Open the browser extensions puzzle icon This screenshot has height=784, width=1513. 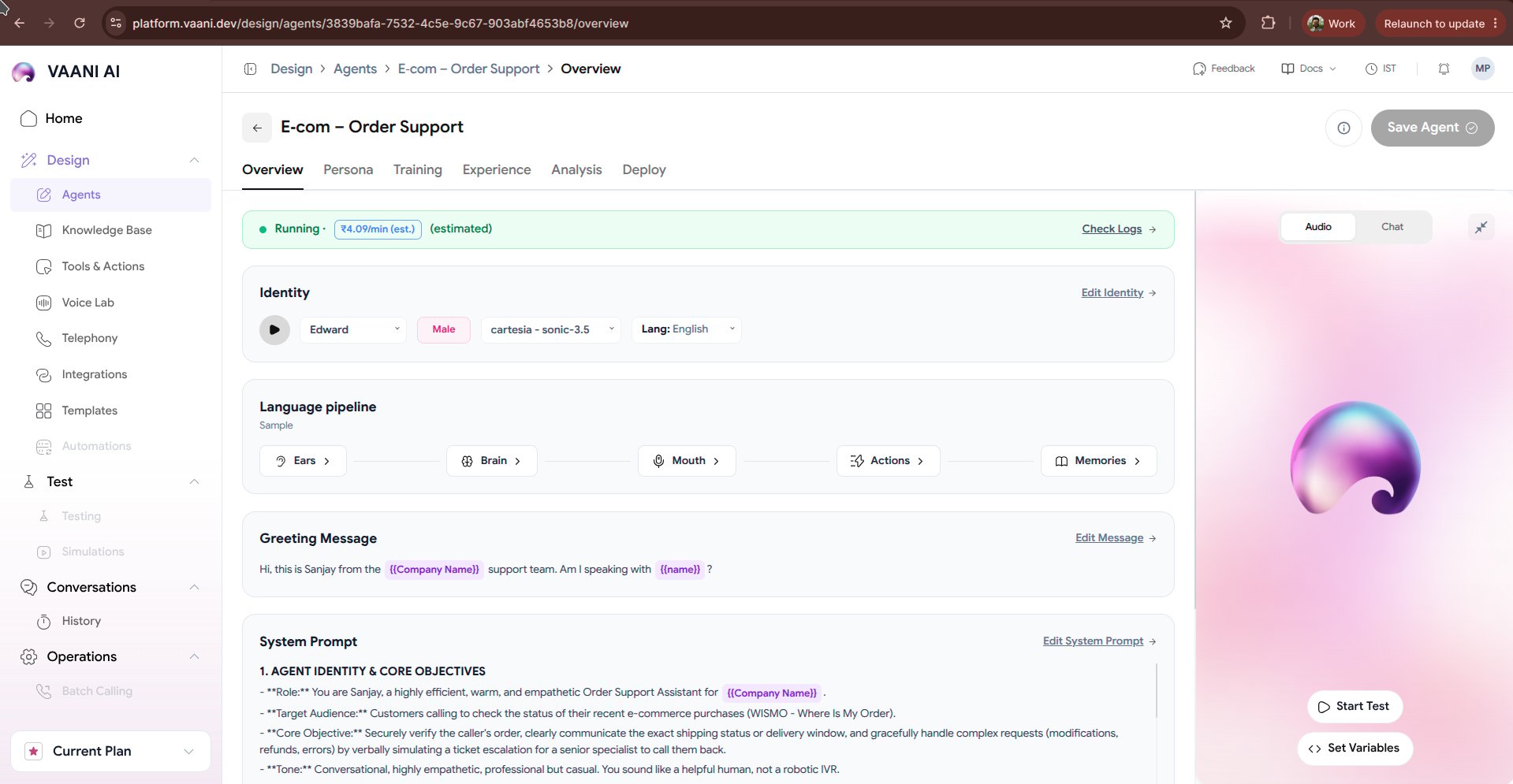click(1268, 23)
